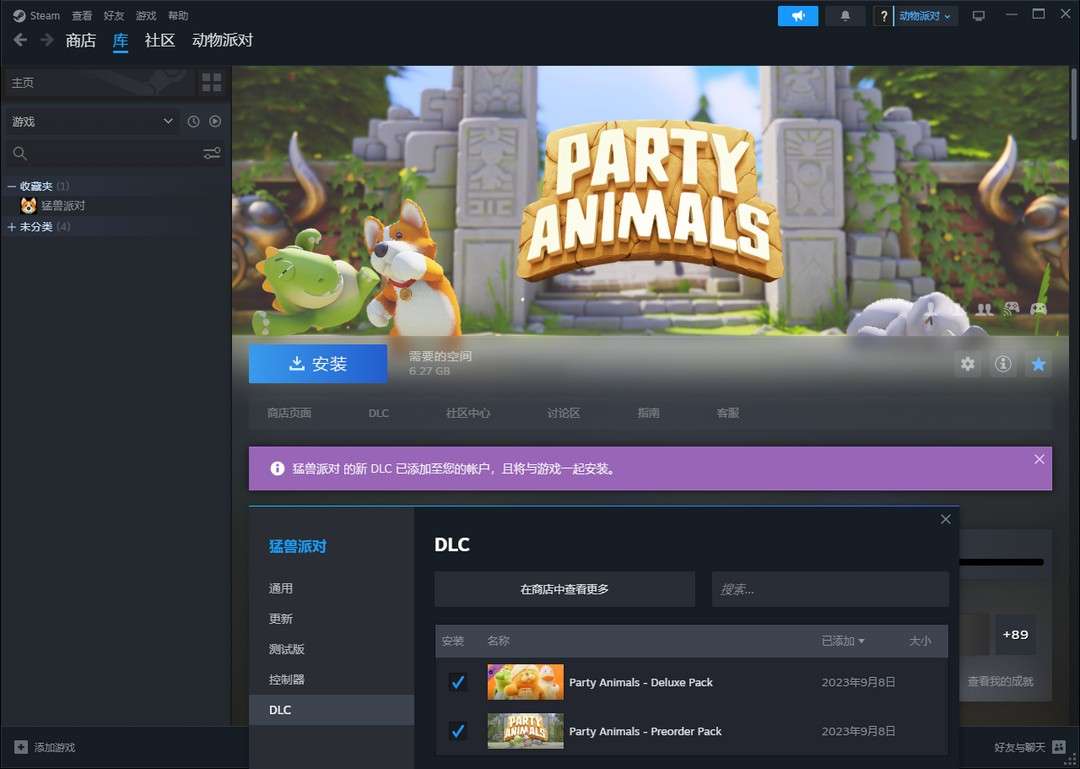Viewport: 1080px width, 769px height.
Task: Go forward with the right arrow
Action: click(x=47, y=40)
